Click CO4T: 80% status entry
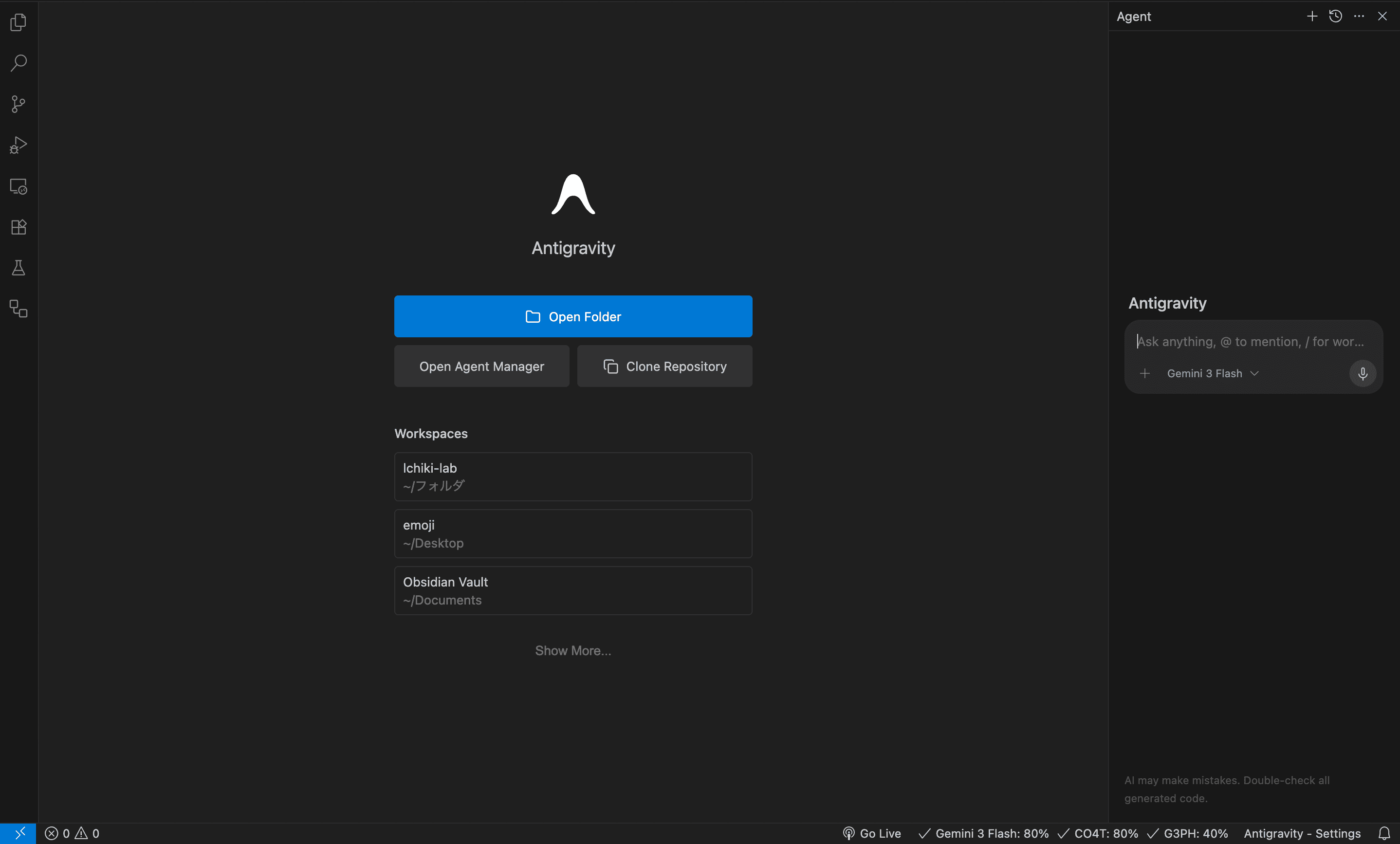 (1098, 834)
